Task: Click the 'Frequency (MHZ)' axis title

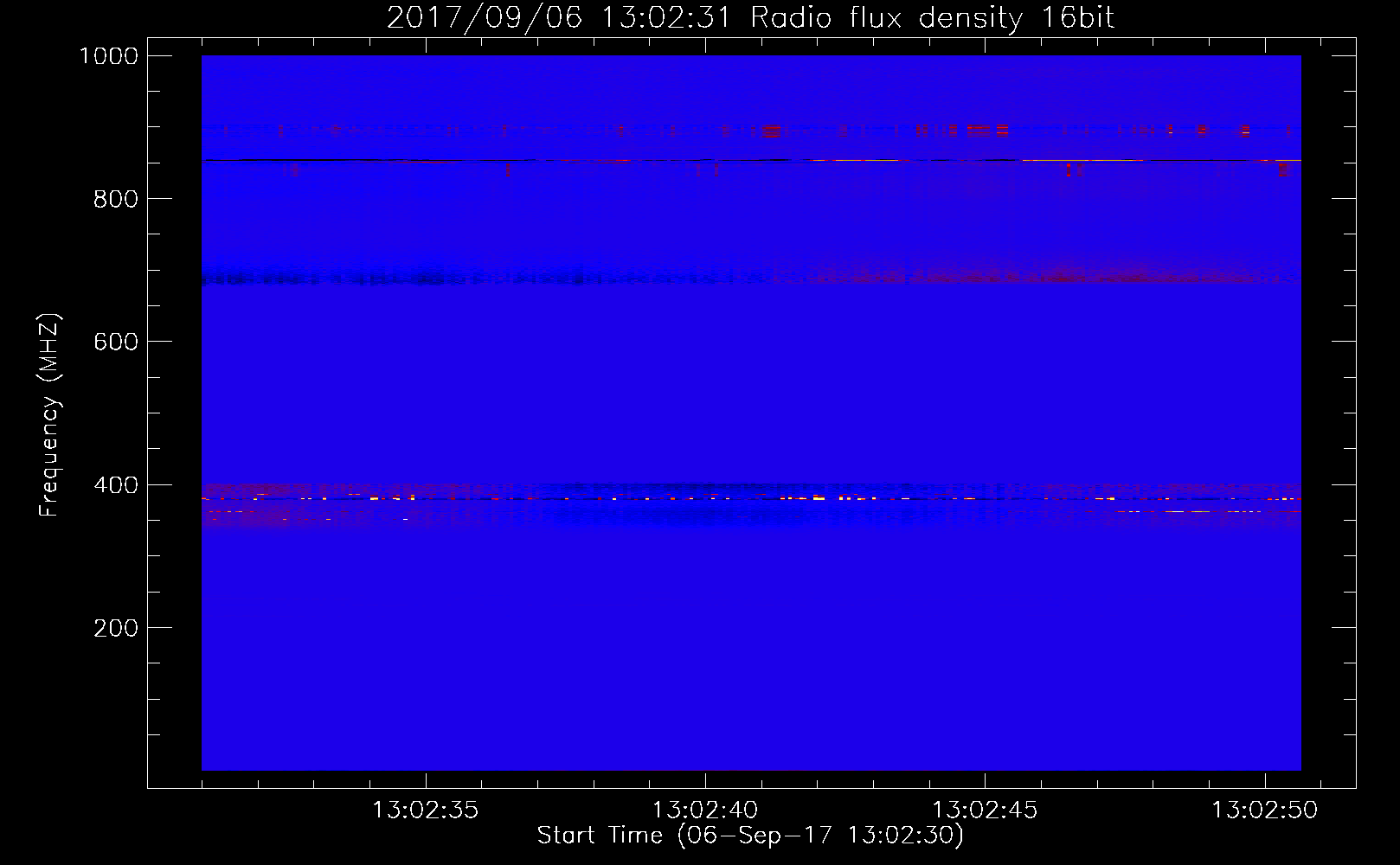Action: 50,415
